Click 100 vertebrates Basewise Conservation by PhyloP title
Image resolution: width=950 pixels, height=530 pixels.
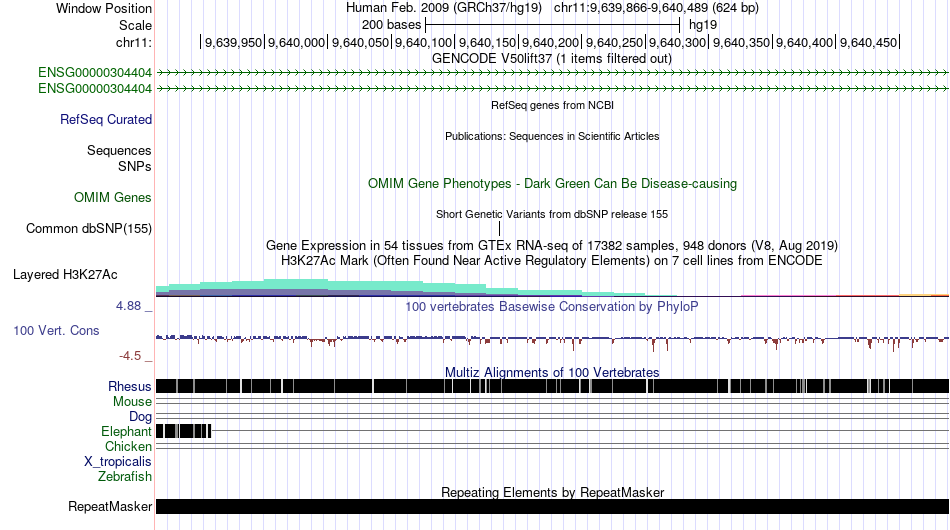click(x=552, y=306)
